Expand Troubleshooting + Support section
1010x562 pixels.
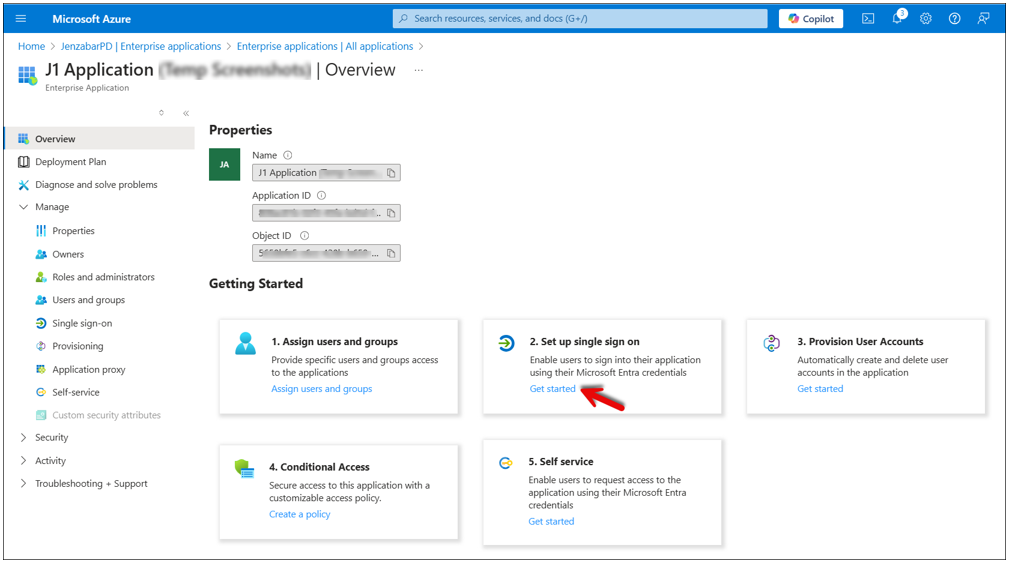click(23, 483)
